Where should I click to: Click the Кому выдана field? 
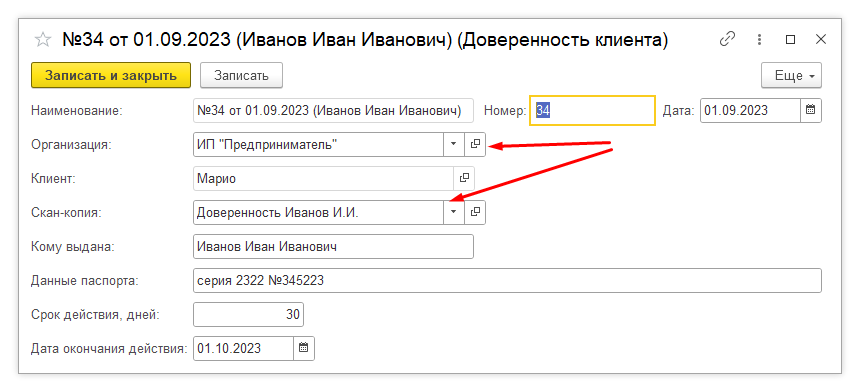coord(334,246)
